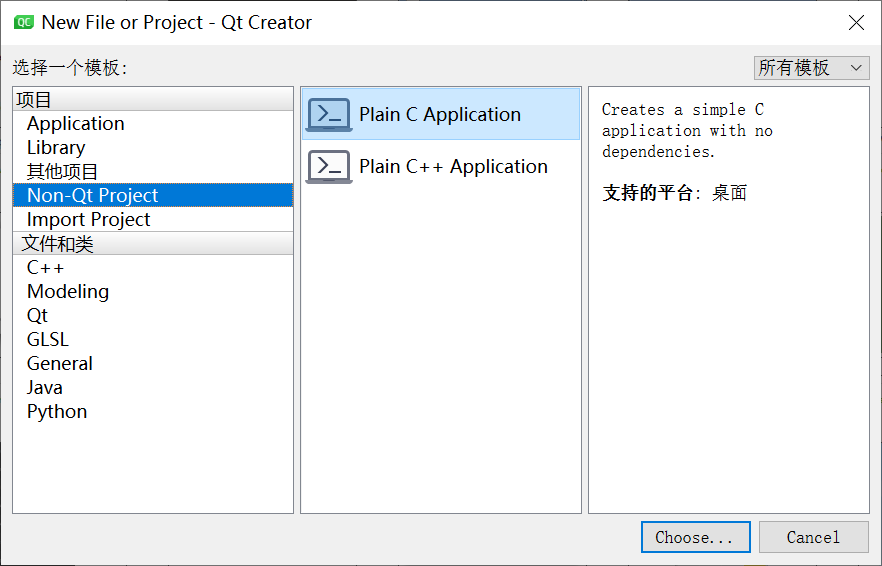882x566 pixels.
Task: Click the Plain C++ Application terminal icon
Action: click(329, 166)
